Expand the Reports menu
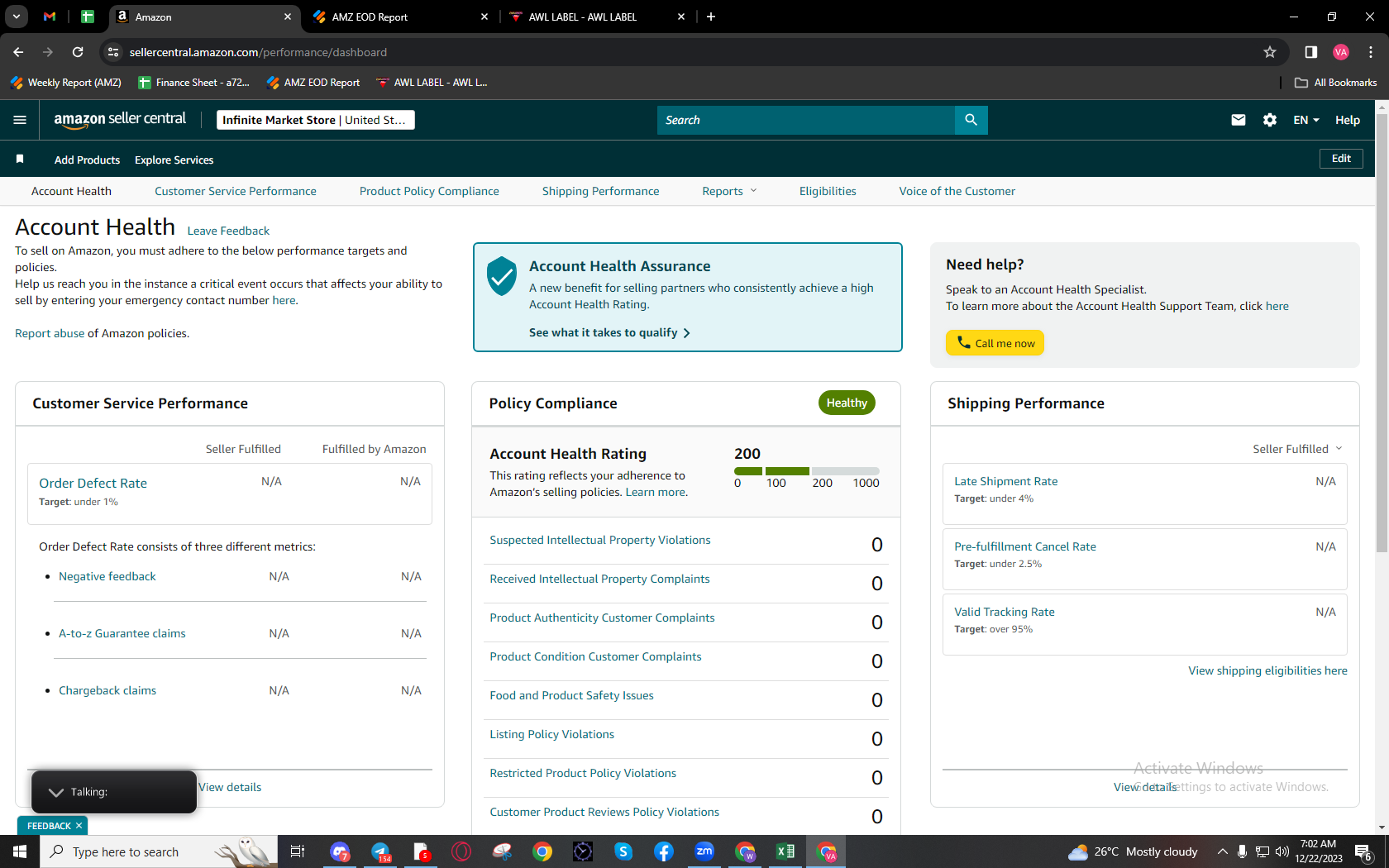1389x868 pixels. [729, 191]
